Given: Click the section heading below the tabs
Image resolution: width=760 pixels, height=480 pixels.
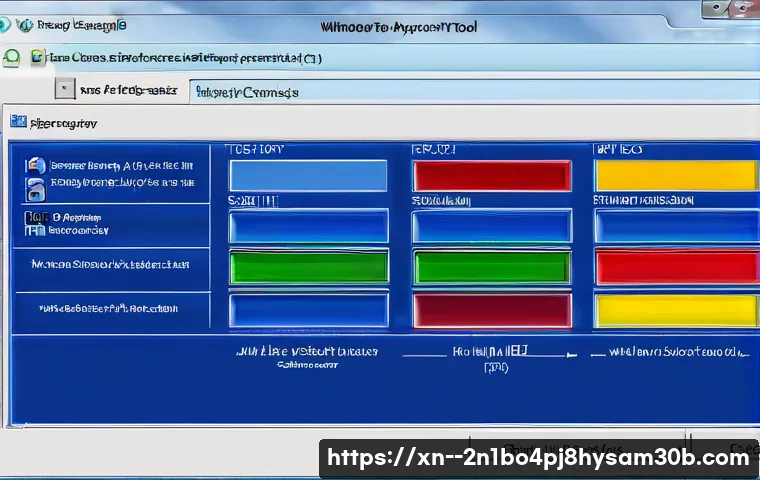Looking at the screenshot, I should tap(63, 124).
